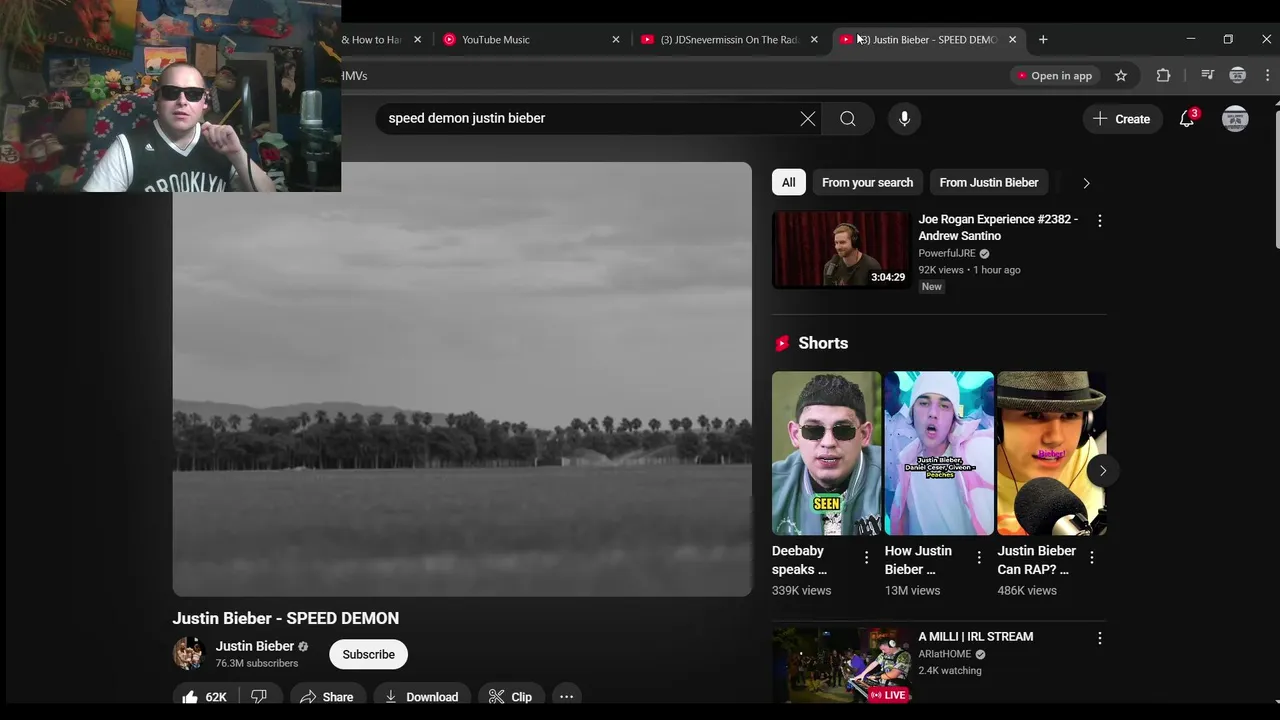Open the A MILLI | IRL STREAM title
The image size is (1280, 720).
[976, 637]
